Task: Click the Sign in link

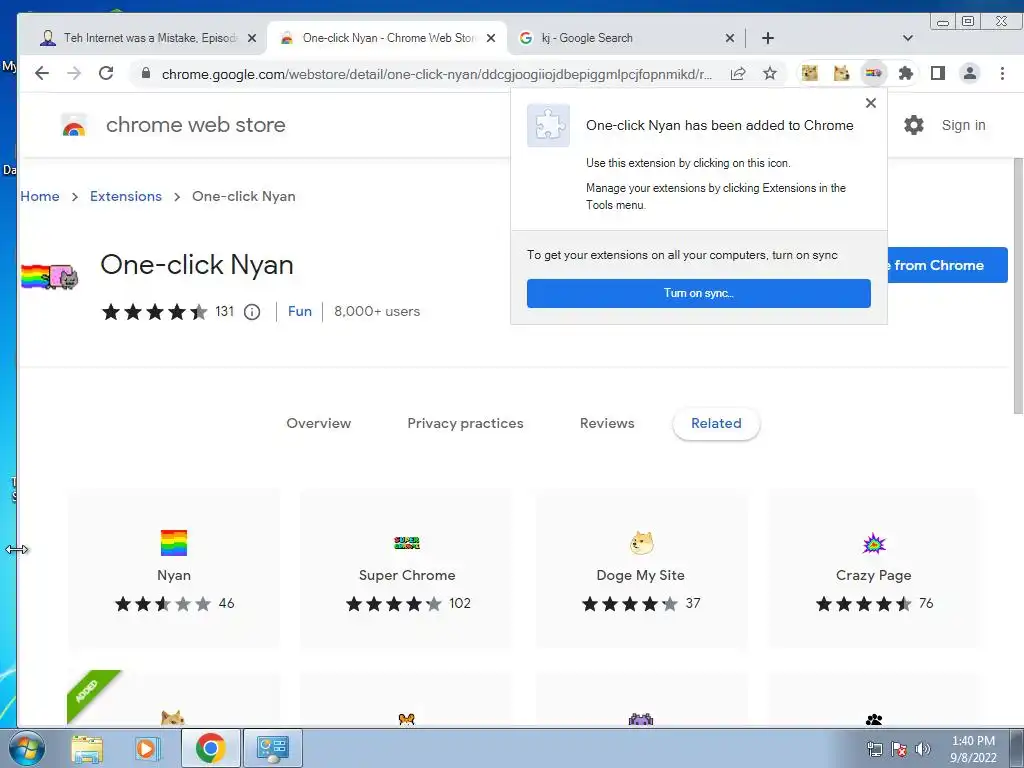Action: [x=963, y=125]
